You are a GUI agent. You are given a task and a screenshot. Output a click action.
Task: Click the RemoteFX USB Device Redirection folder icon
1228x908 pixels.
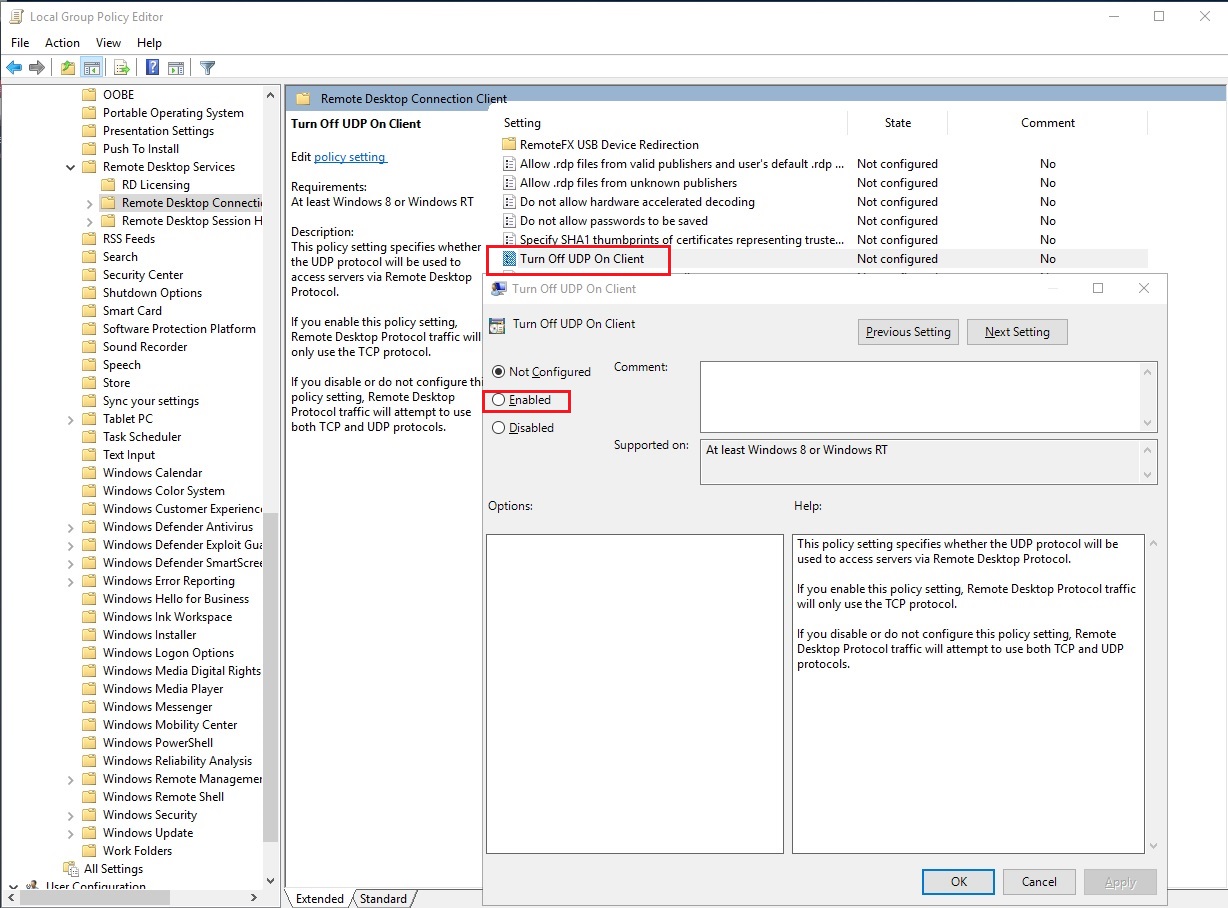(x=509, y=144)
